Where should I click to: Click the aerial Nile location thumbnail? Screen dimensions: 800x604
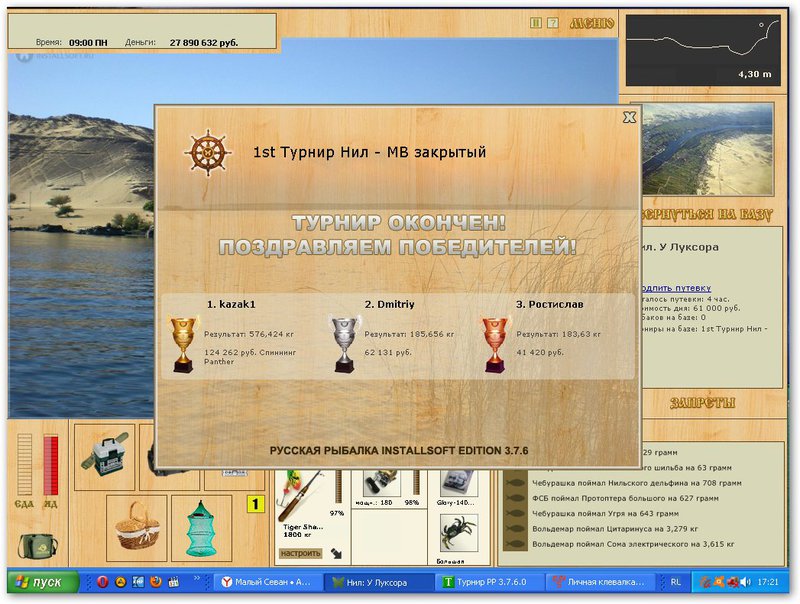pos(707,149)
